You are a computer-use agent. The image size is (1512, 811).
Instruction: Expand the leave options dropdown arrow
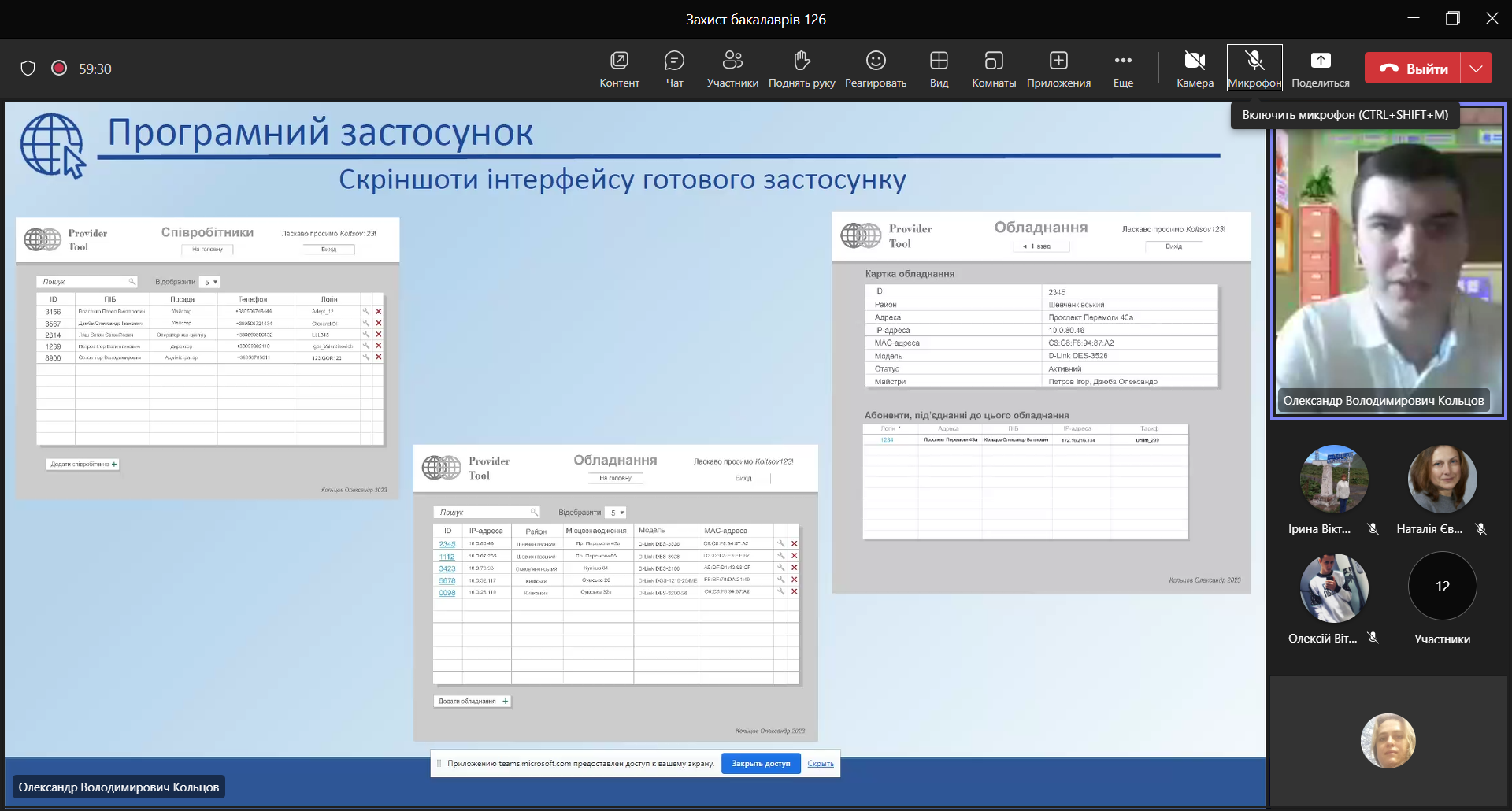[1476, 69]
